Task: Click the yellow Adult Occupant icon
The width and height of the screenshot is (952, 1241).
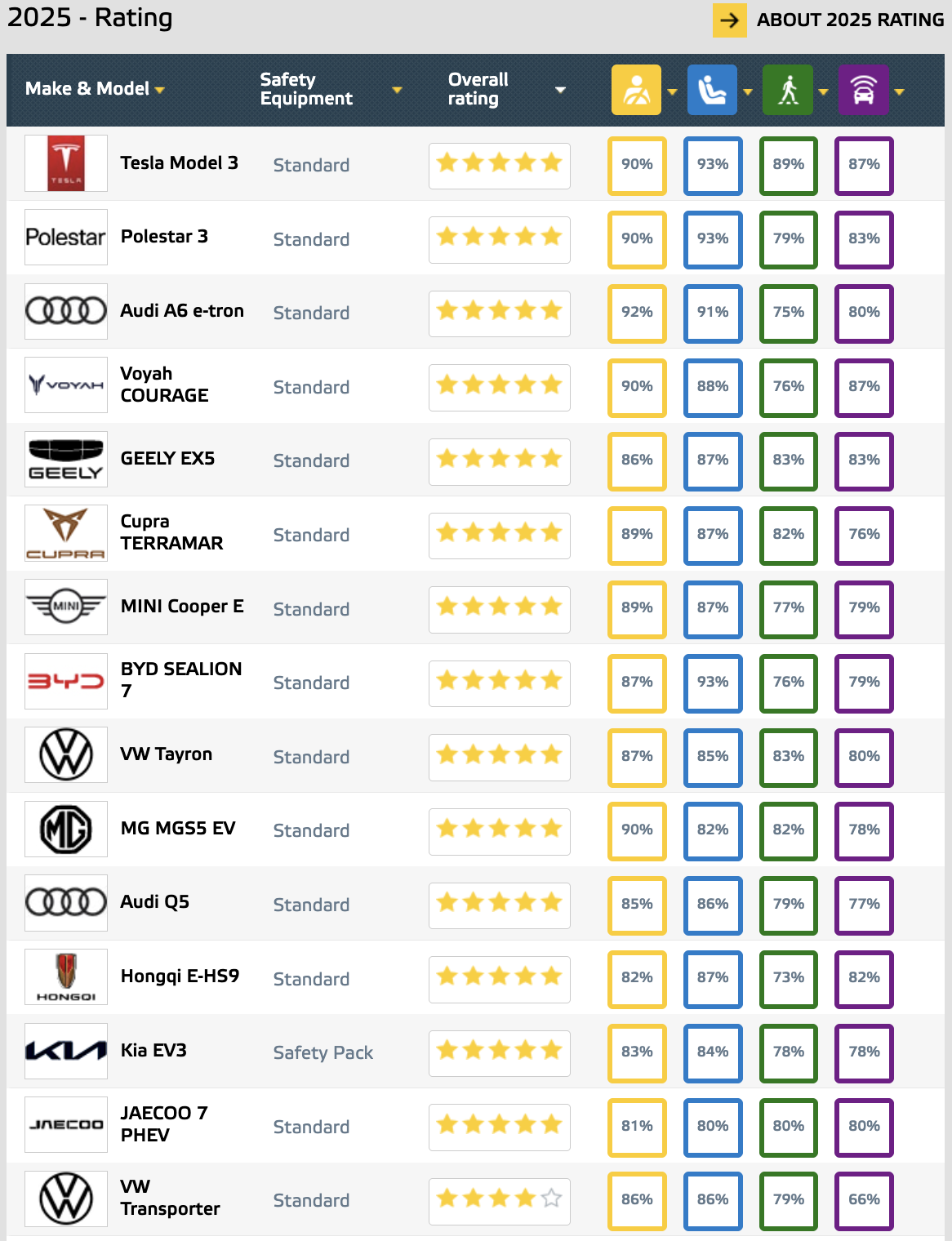Action: click(x=636, y=90)
